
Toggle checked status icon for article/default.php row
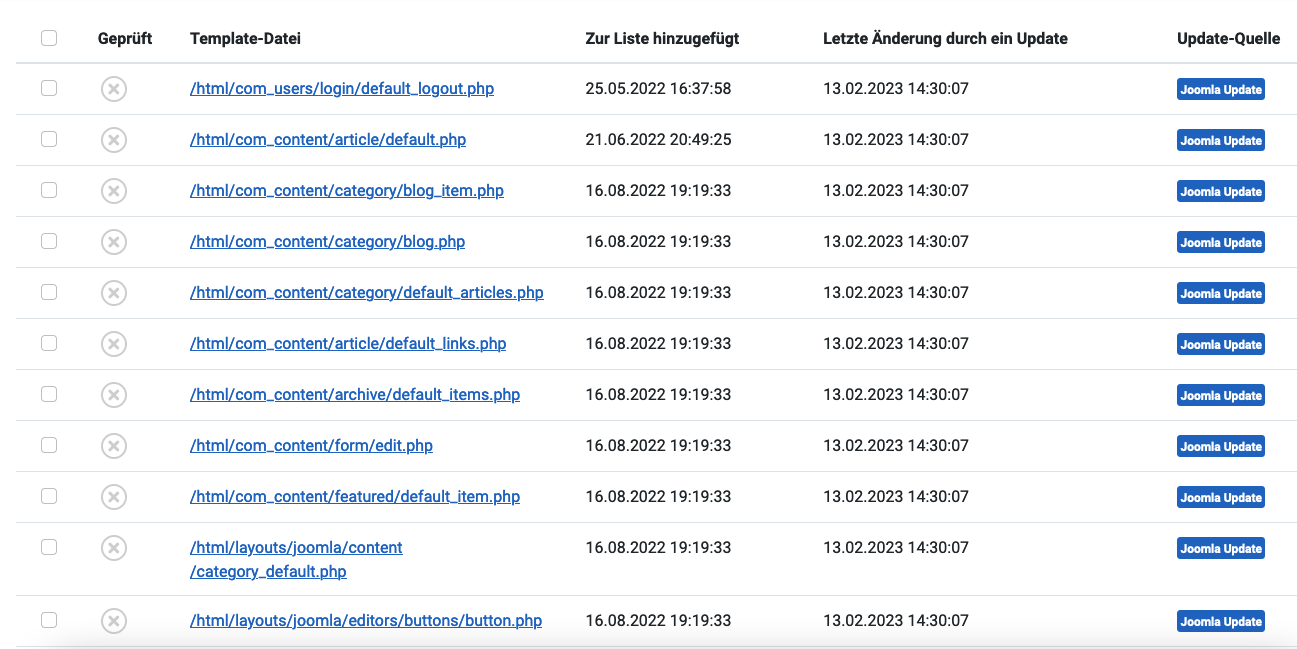coord(114,140)
